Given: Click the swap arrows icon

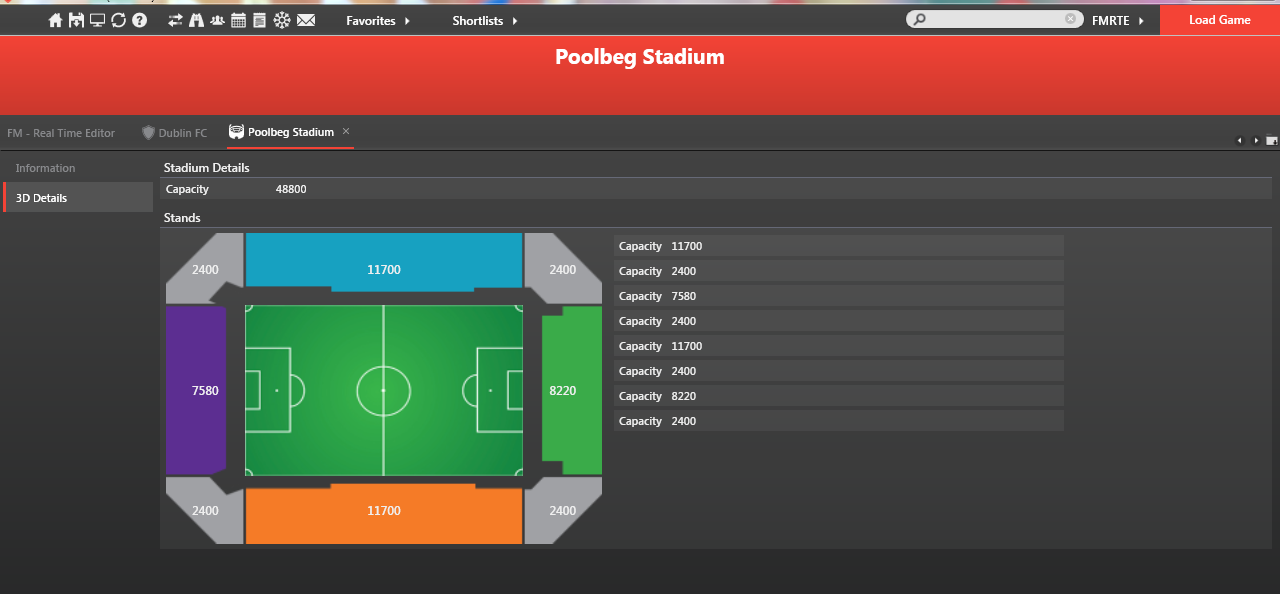Looking at the screenshot, I should 175,20.
